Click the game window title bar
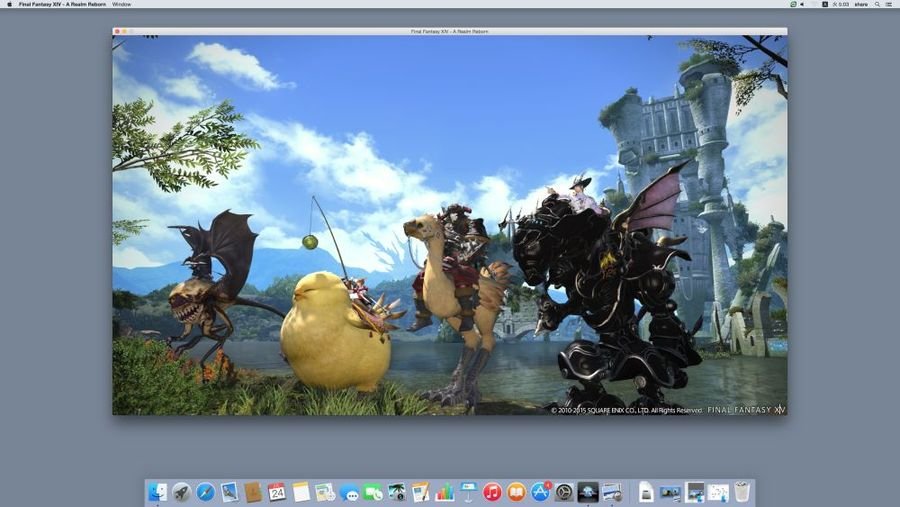 [x=449, y=31]
